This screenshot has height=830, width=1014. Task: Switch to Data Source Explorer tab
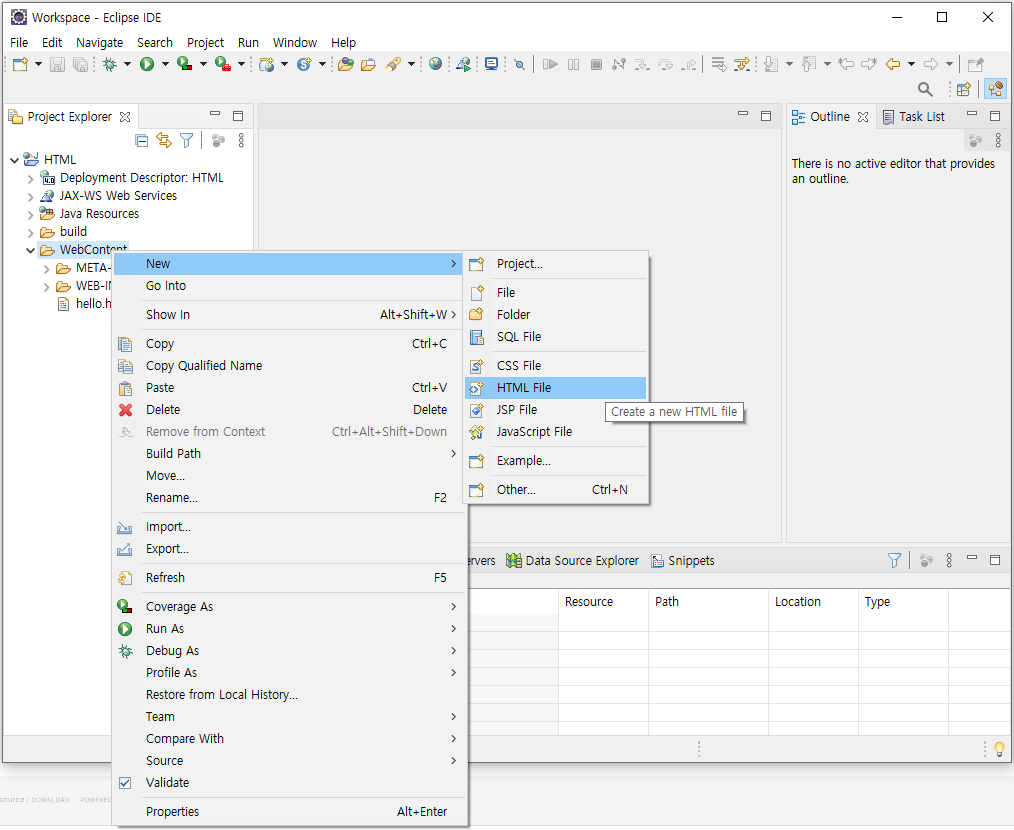572,561
